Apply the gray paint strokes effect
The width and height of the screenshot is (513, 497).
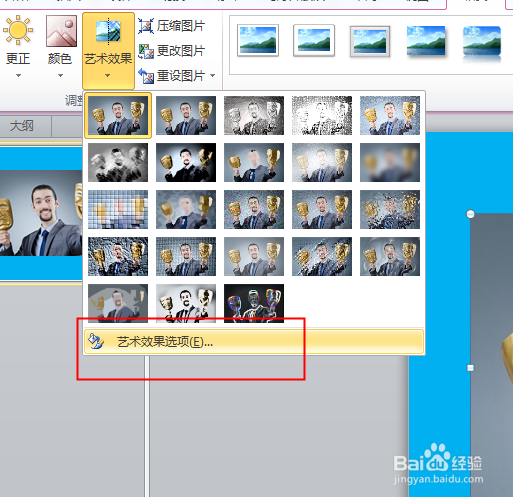coord(118,163)
